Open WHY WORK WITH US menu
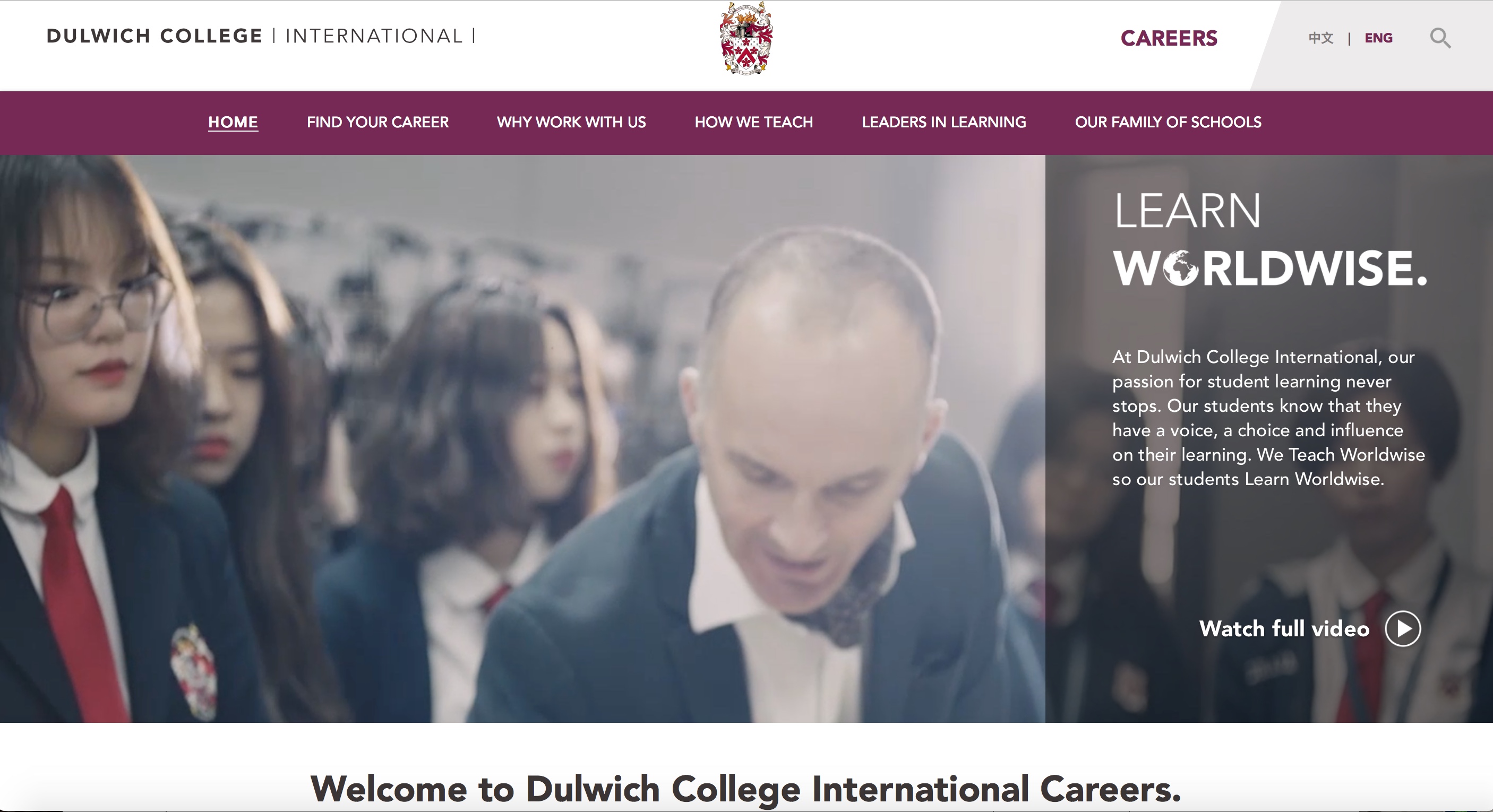The width and height of the screenshot is (1493, 812). click(x=571, y=122)
